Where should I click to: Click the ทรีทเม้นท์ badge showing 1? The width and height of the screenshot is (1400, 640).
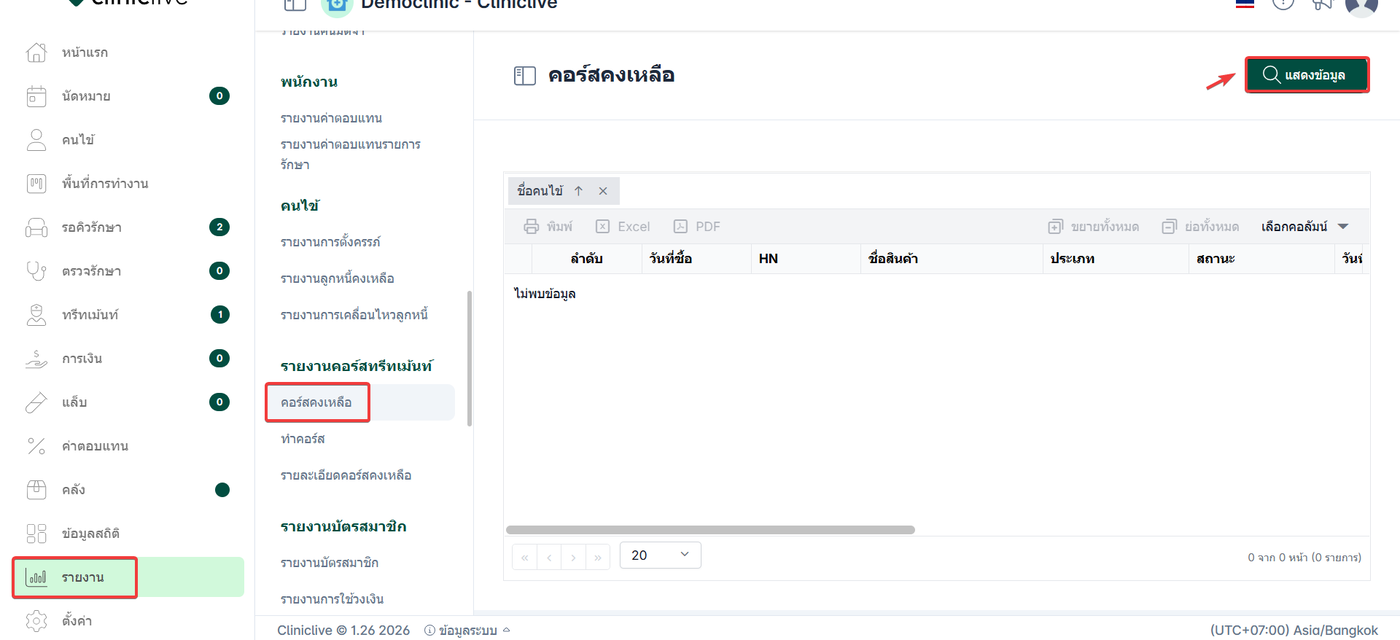(219, 315)
